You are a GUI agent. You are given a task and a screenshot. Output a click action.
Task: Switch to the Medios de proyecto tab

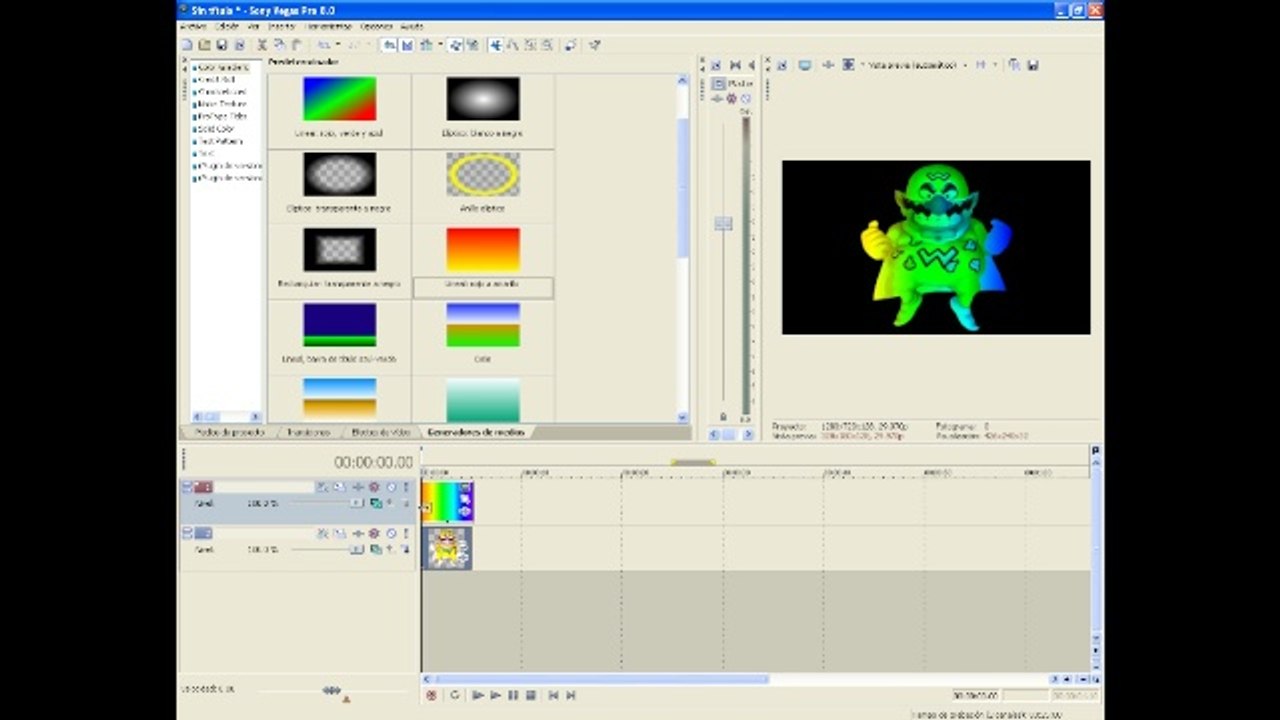click(229, 432)
